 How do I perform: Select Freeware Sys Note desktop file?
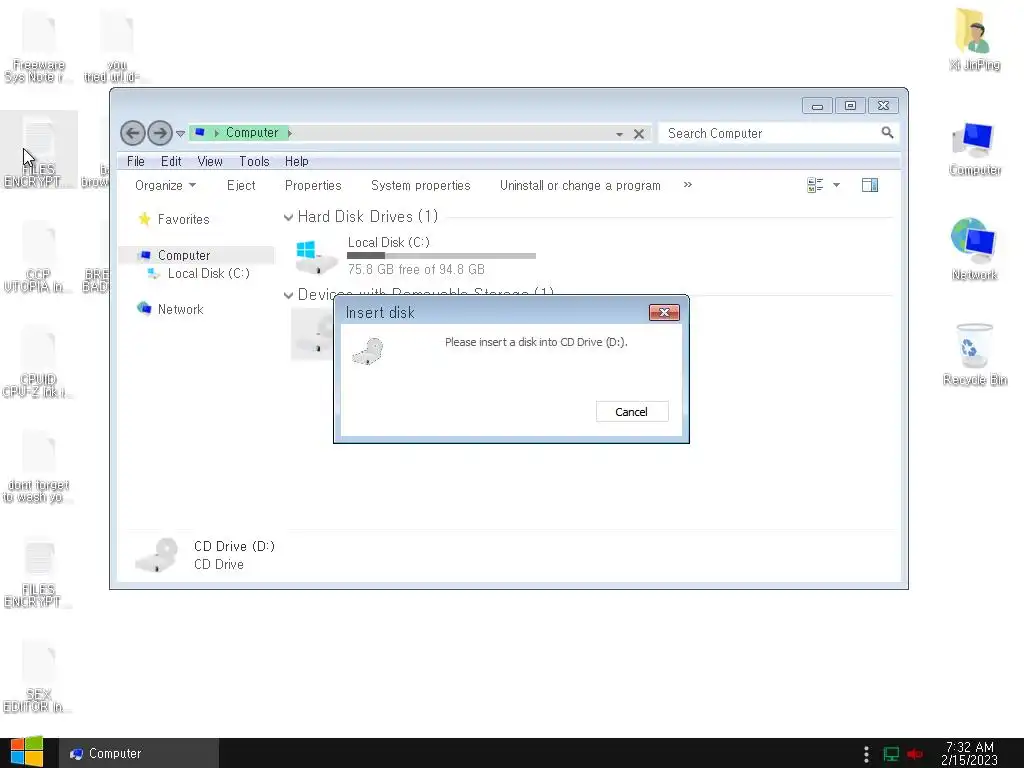(39, 46)
